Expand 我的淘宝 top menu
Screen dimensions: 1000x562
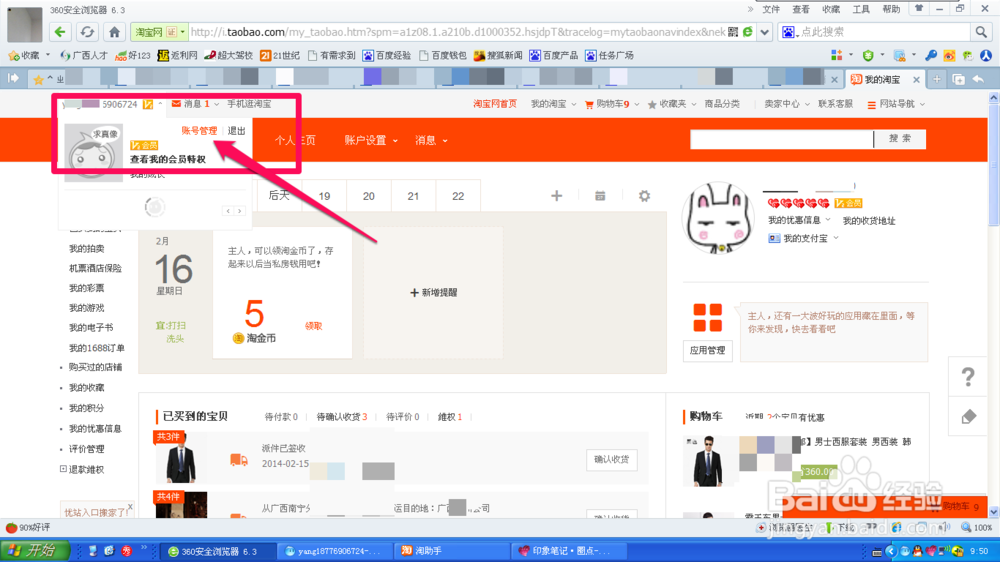coord(553,104)
